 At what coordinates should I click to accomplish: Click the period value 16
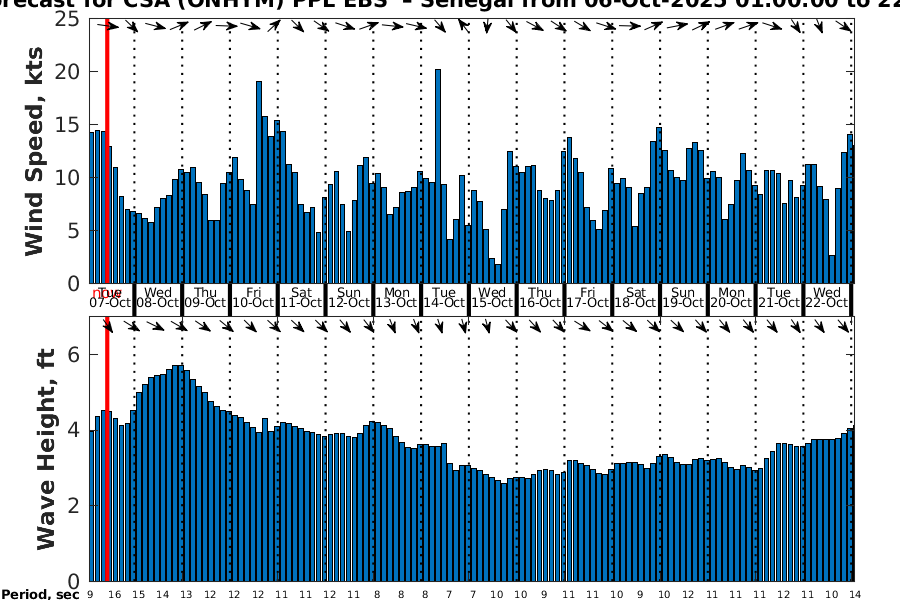pos(114,594)
